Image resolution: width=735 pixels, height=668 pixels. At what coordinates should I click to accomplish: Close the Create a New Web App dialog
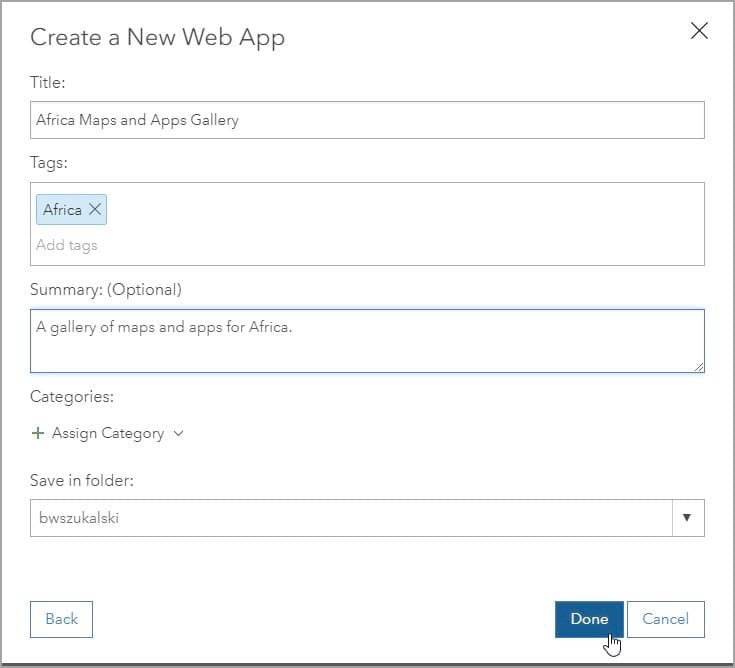[x=699, y=31]
